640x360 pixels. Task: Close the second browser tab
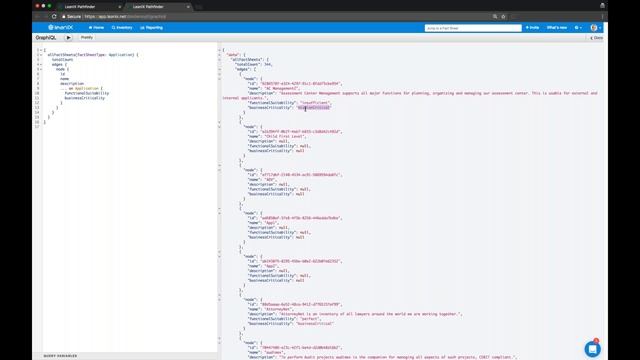click(188, 7)
